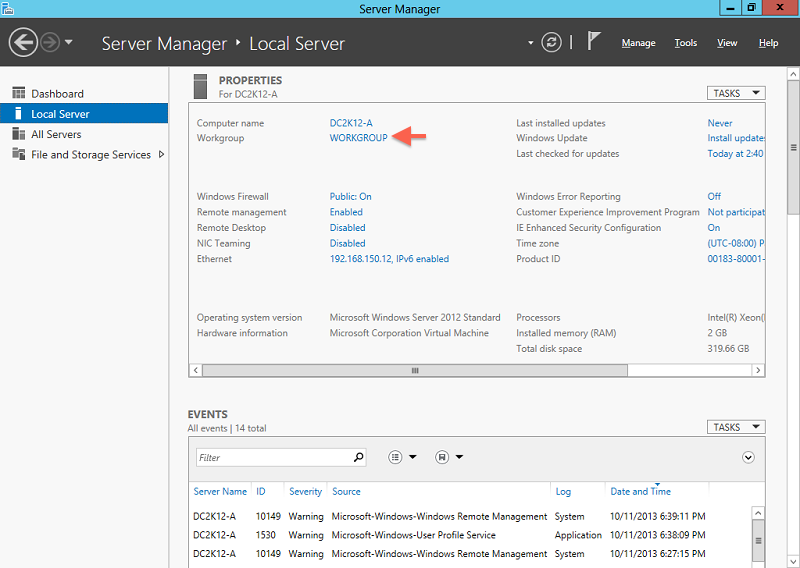Open the Events TASKS dropdown

[x=736, y=427]
